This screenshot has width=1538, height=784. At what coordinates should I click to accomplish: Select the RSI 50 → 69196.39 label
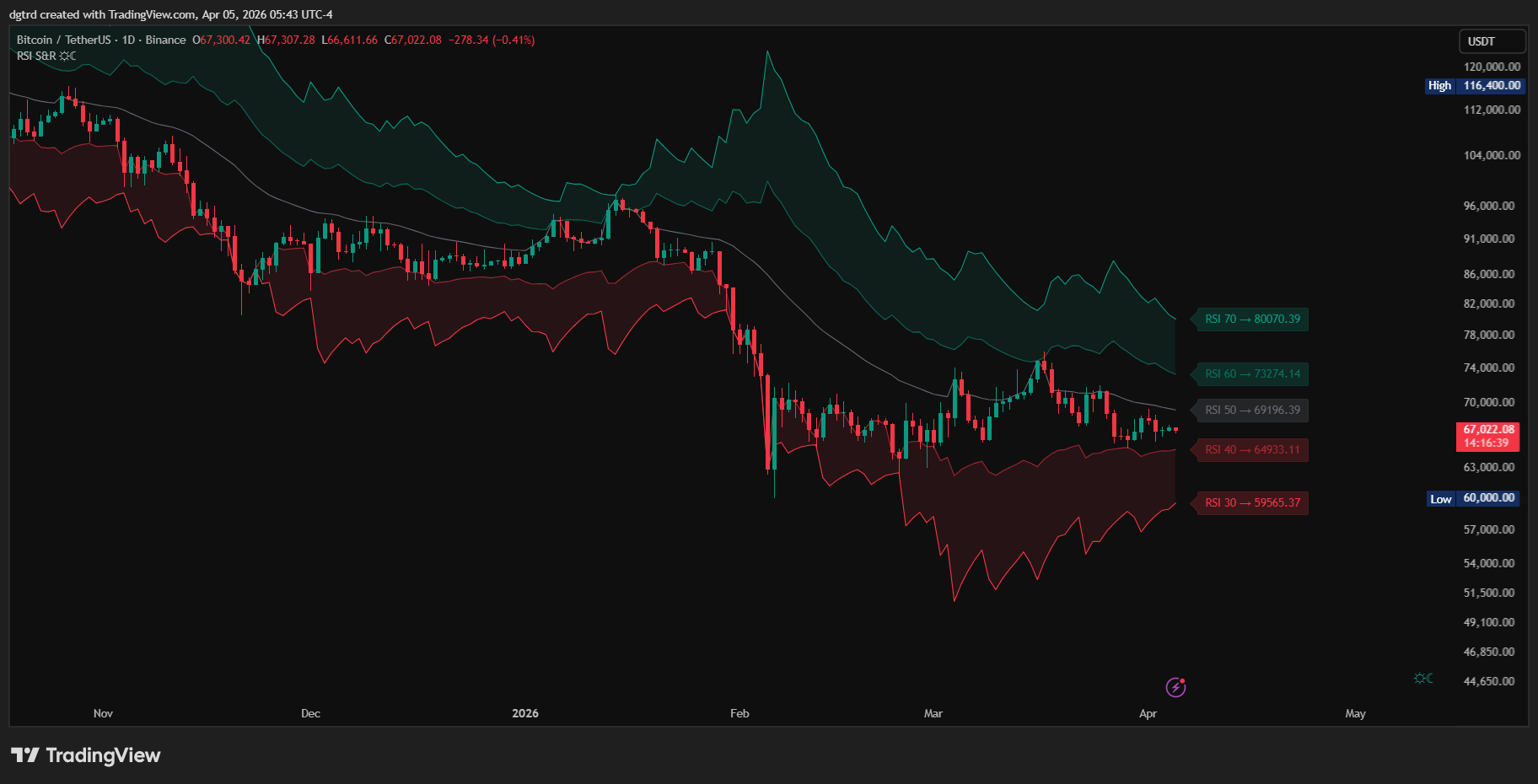pyautogui.click(x=1251, y=410)
